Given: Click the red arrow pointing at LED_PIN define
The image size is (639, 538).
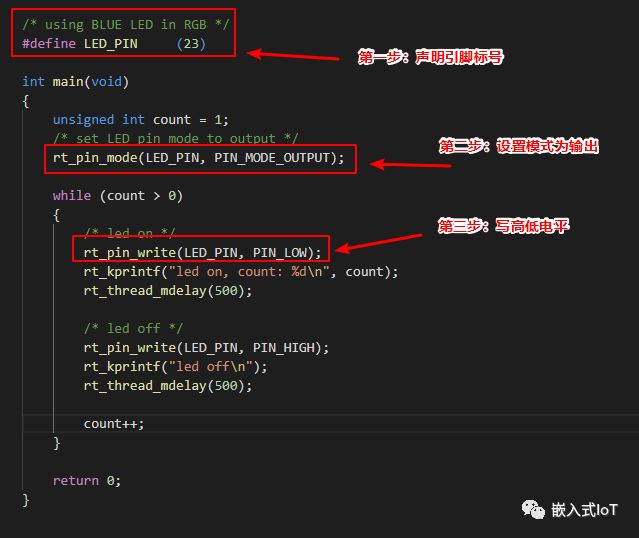Looking at the screenshot, I should pyautogui.click(x=296, y=55).
